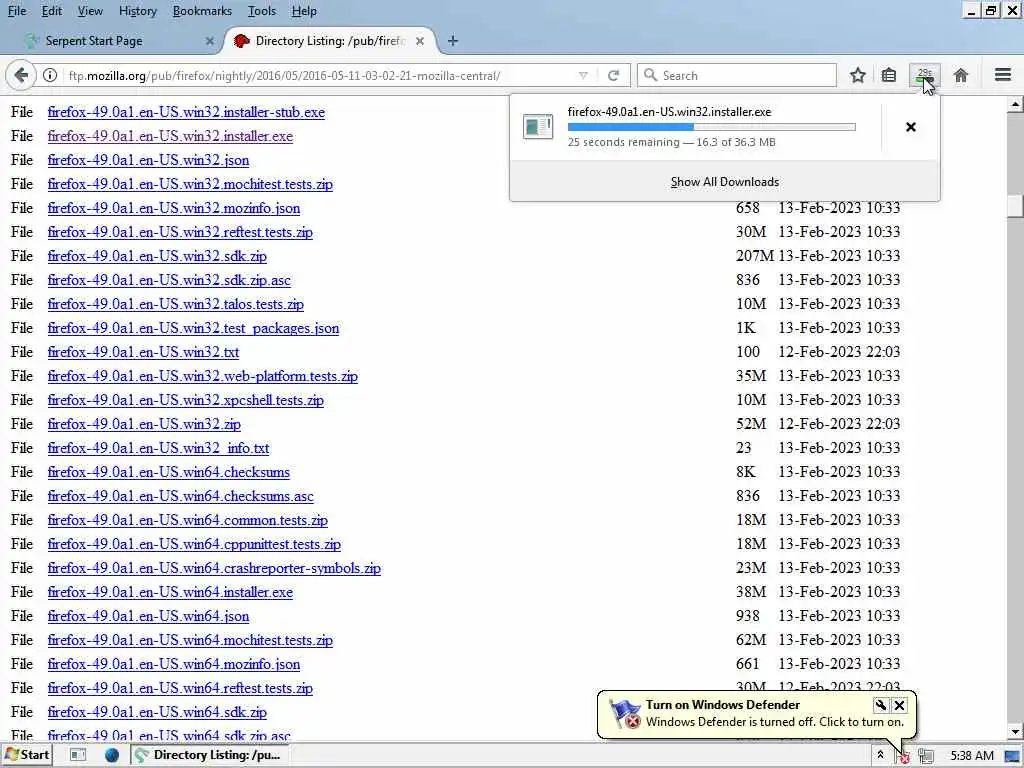Bookmark this page with the star icon
The height and width of the screenshot is (768, 1024).
[x=857, y=76]
